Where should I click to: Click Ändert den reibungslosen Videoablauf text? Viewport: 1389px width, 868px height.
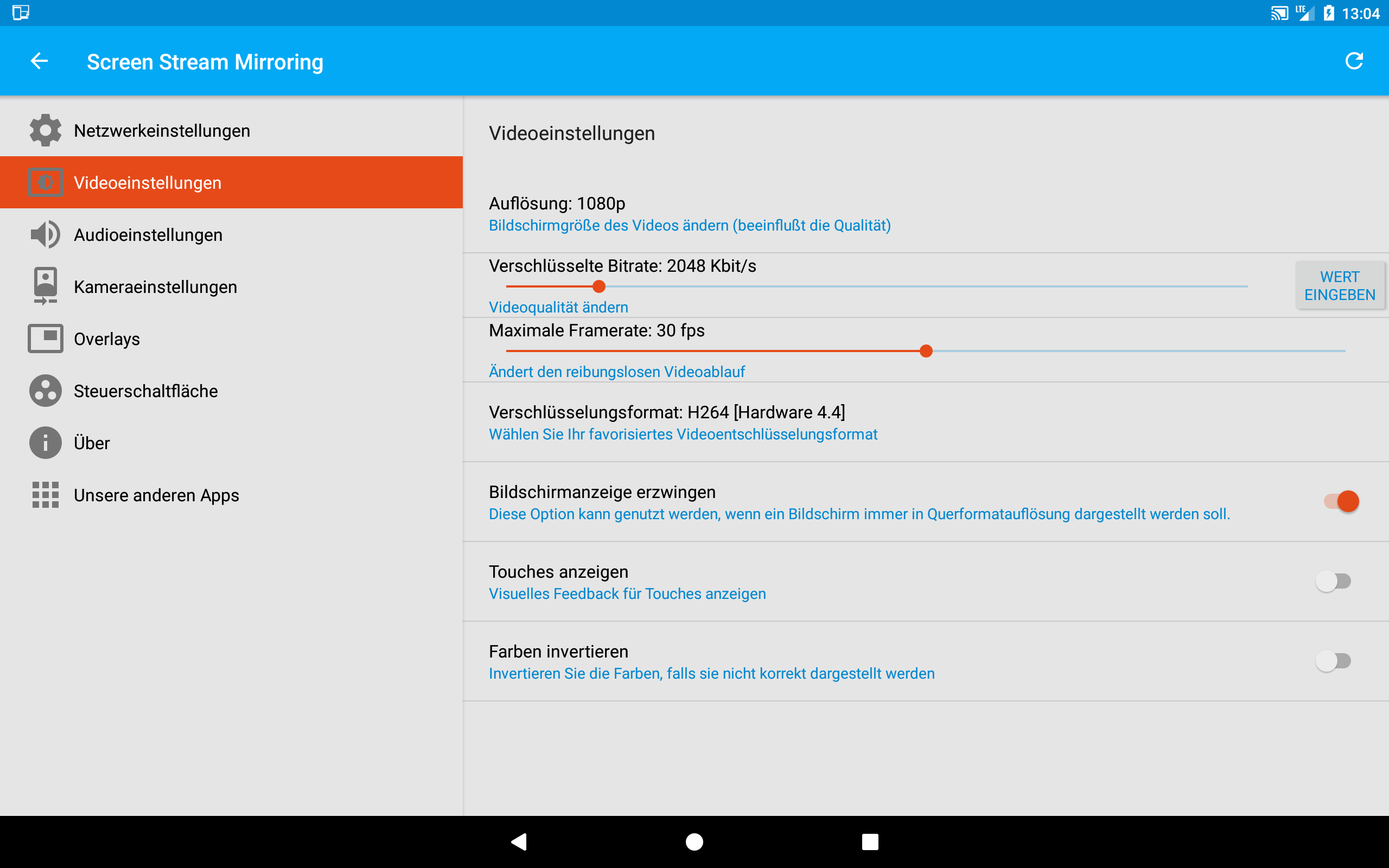(616, 372)
